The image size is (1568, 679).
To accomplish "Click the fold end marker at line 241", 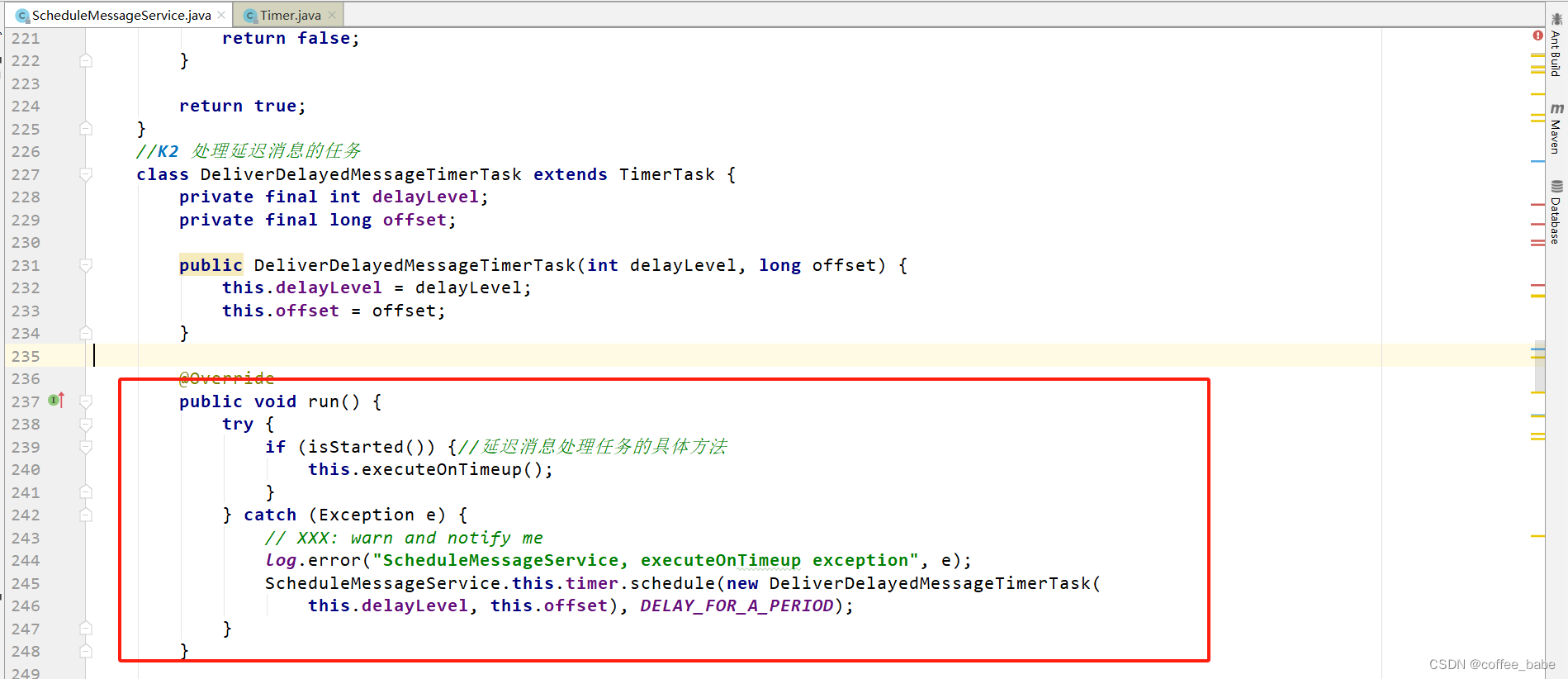I will pos(86,492).
